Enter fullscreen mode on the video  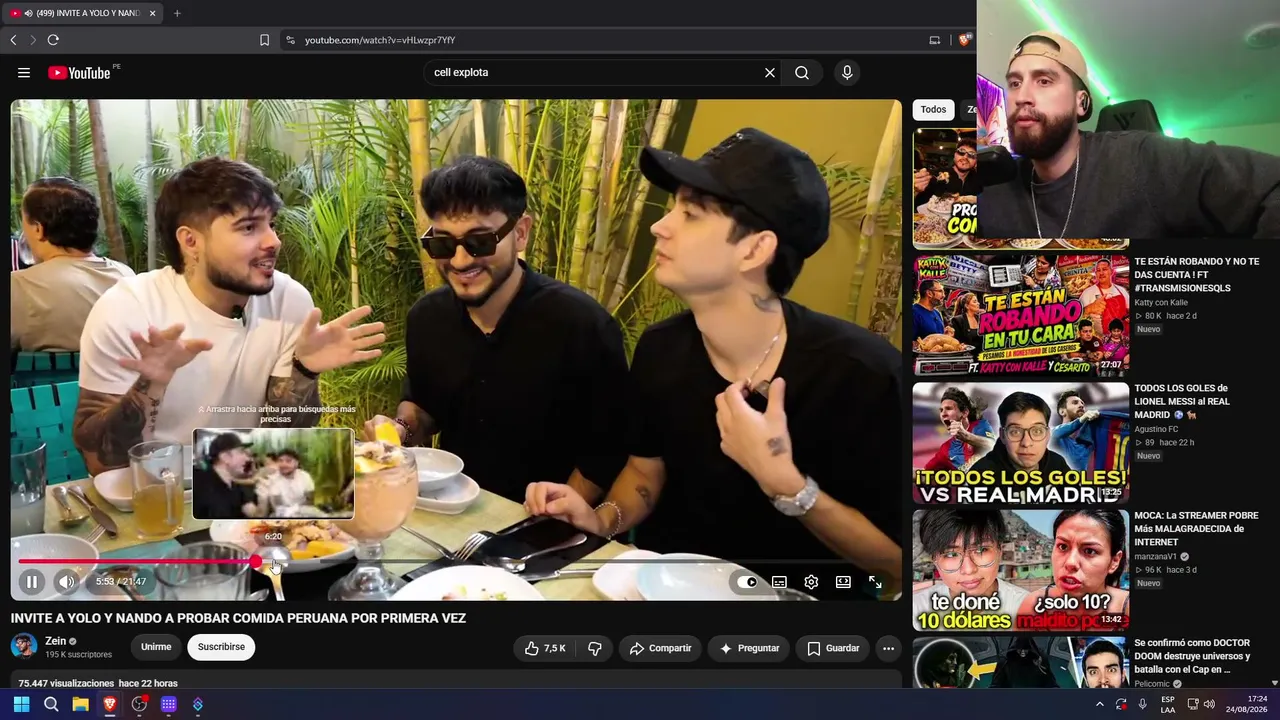point(875,582)
